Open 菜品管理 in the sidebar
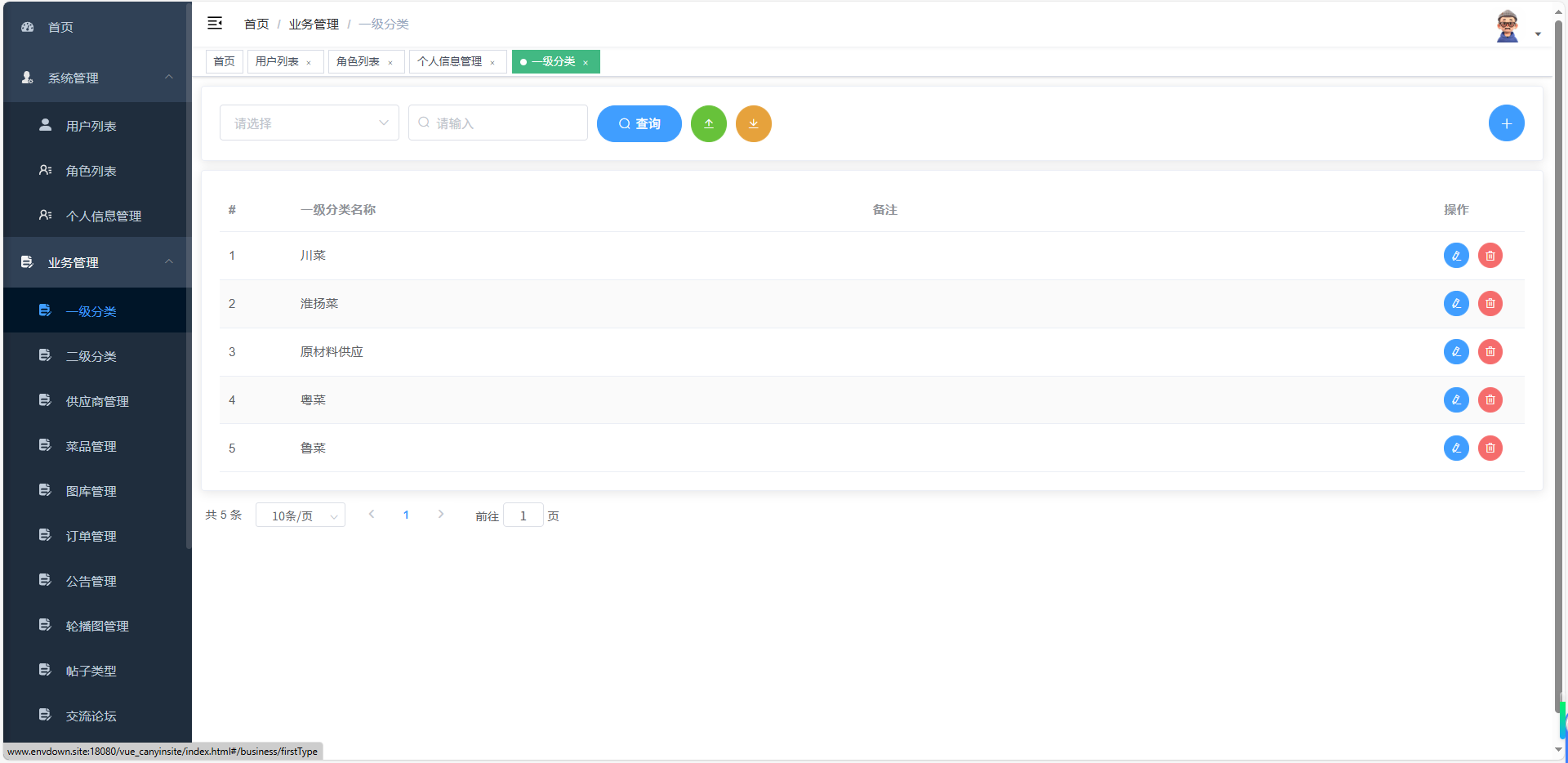1568x763 pixels. pos(91,446)
